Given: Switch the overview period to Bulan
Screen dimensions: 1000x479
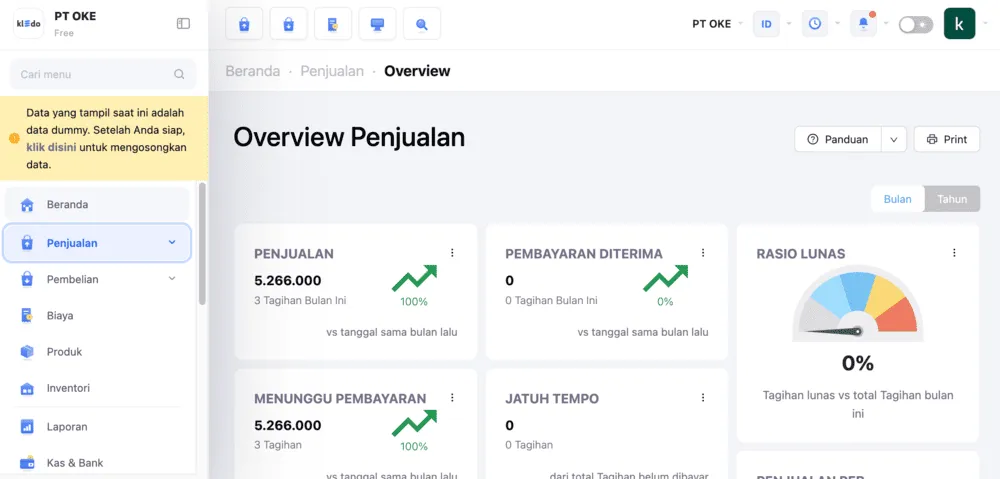Looking at the screenshot, I should [x=897, y=199].
